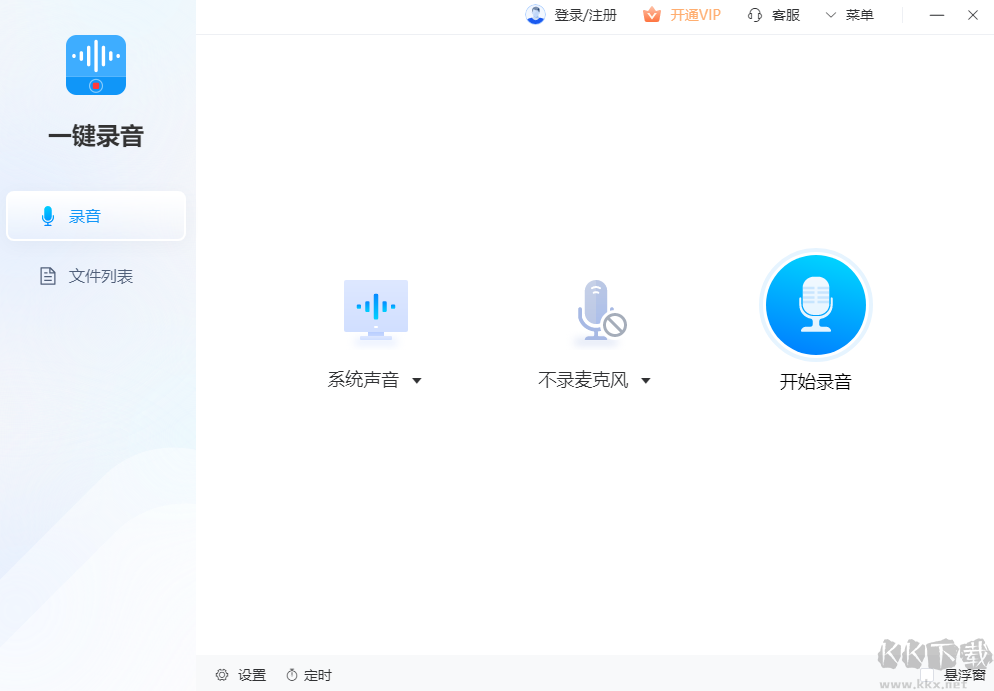
Task: Click 开通VIP to upgrade
Action: pyautogui.click(x=694, y=14)
